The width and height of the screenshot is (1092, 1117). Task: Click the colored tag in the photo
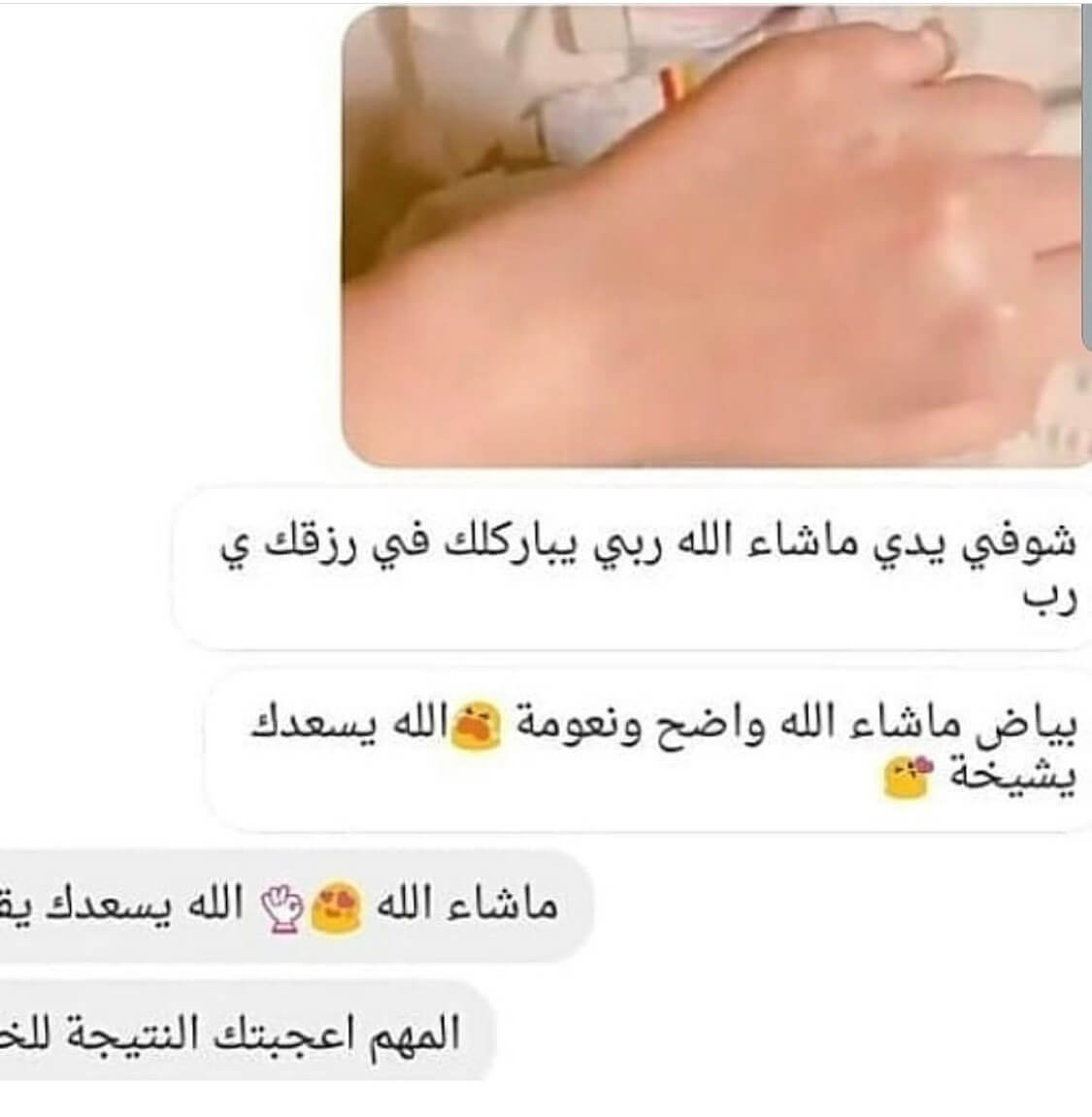673,85
